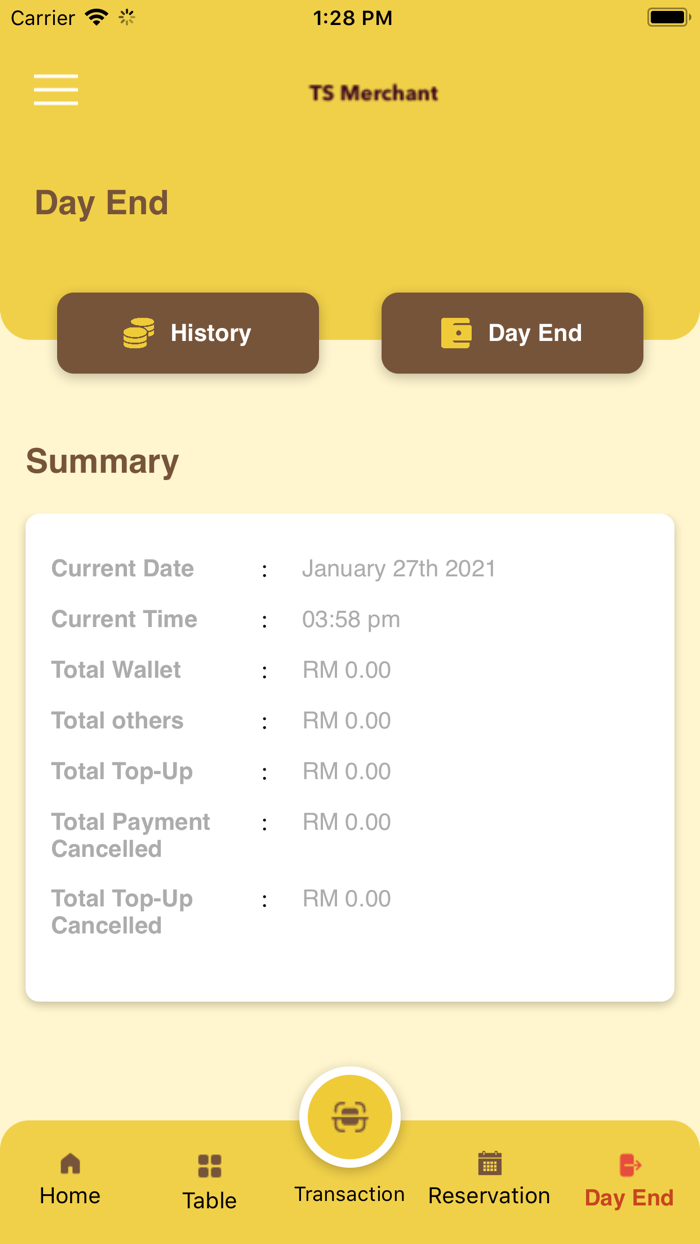Tap the TS Merchant title
700x1244 pixels.
click(x=373, y=93)
